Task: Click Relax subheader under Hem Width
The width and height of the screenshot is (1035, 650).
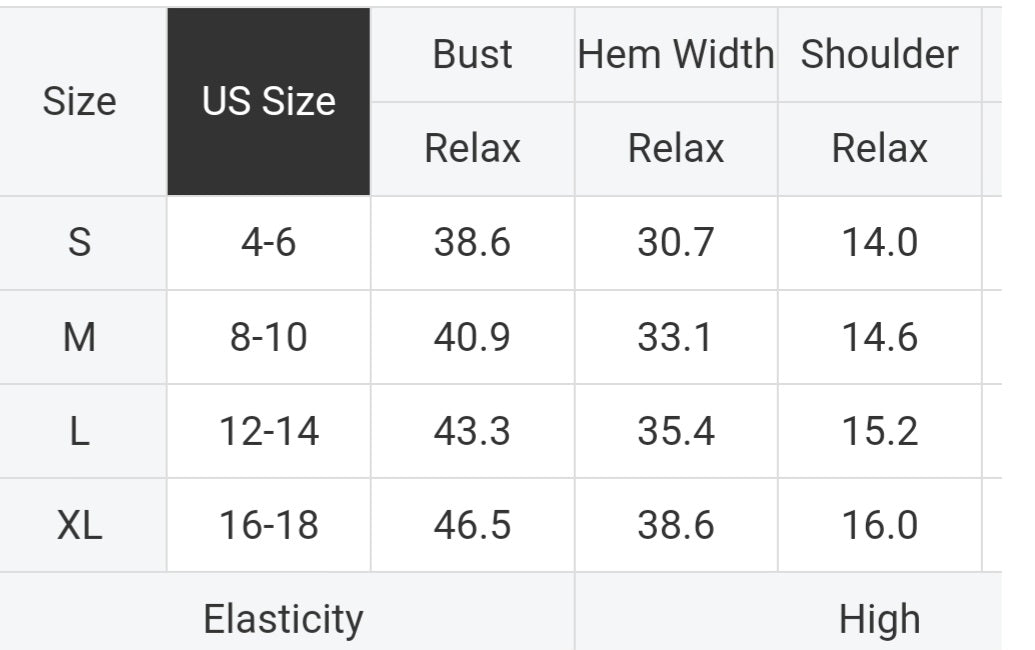Action: 676,148
